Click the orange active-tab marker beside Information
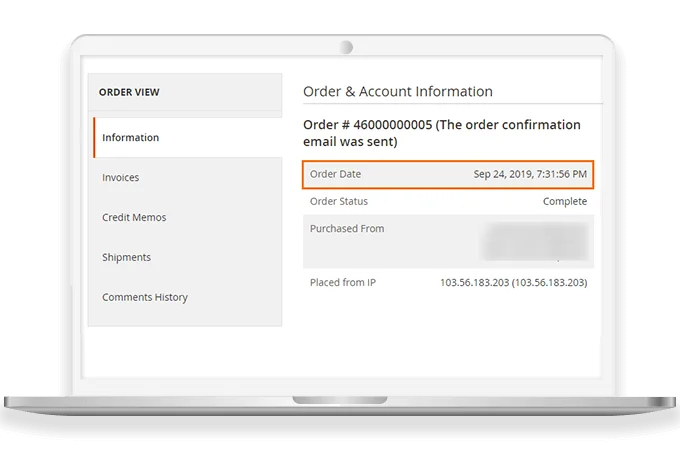 94,138
